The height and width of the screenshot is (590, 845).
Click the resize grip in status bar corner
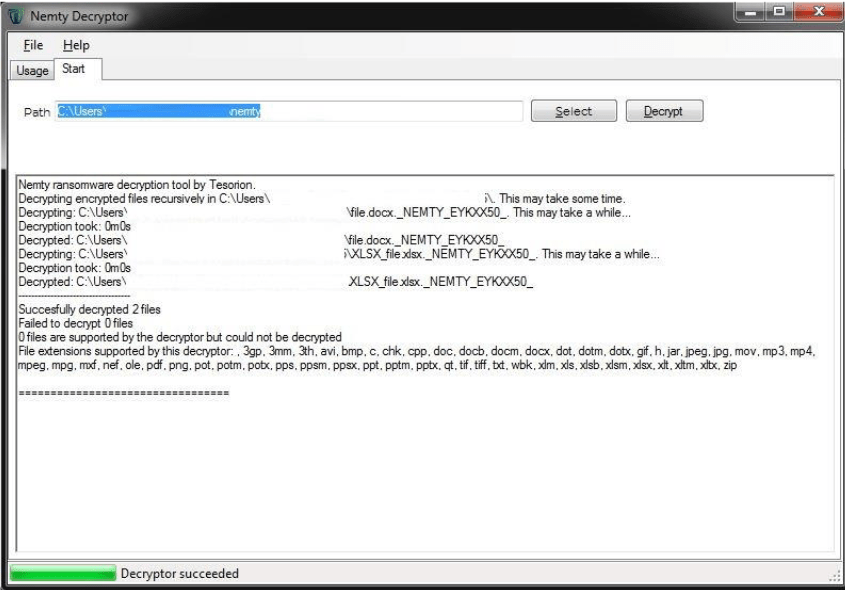tap(835, 575)
